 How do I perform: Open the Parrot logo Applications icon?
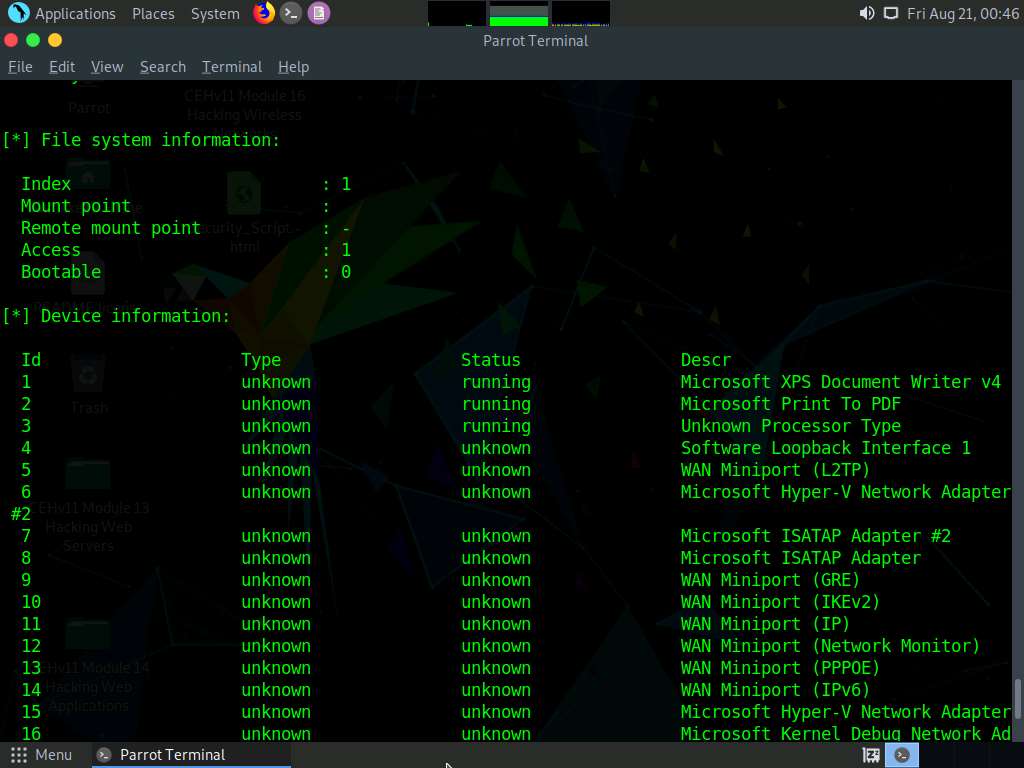(18, 13)
